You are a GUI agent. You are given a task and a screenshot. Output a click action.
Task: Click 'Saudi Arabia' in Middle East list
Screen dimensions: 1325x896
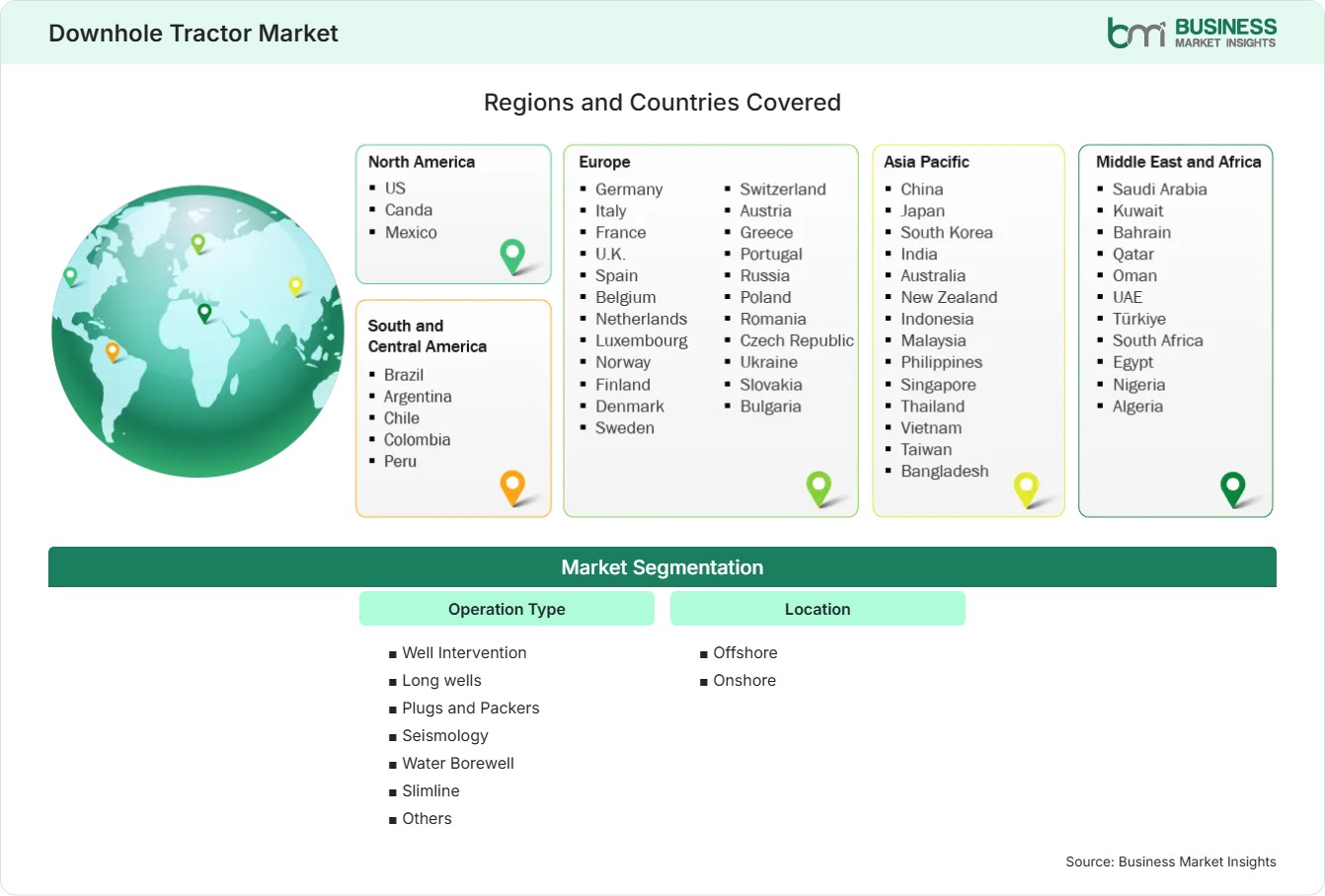pyautogui.click(x=1160, y=189)
